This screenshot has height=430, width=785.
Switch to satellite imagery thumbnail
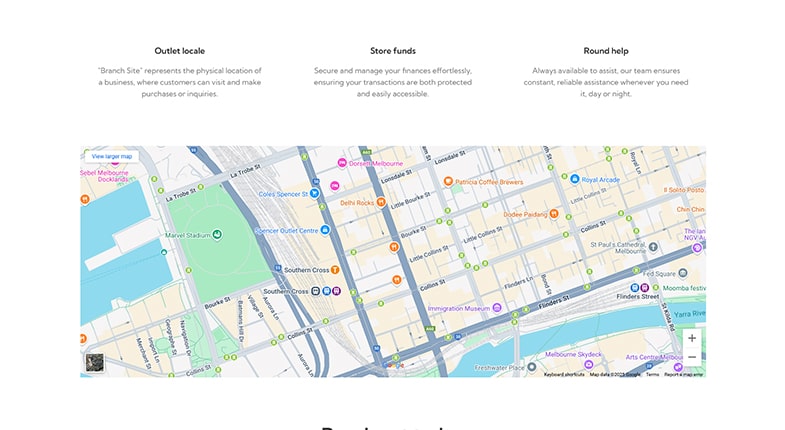coord(95,362)
